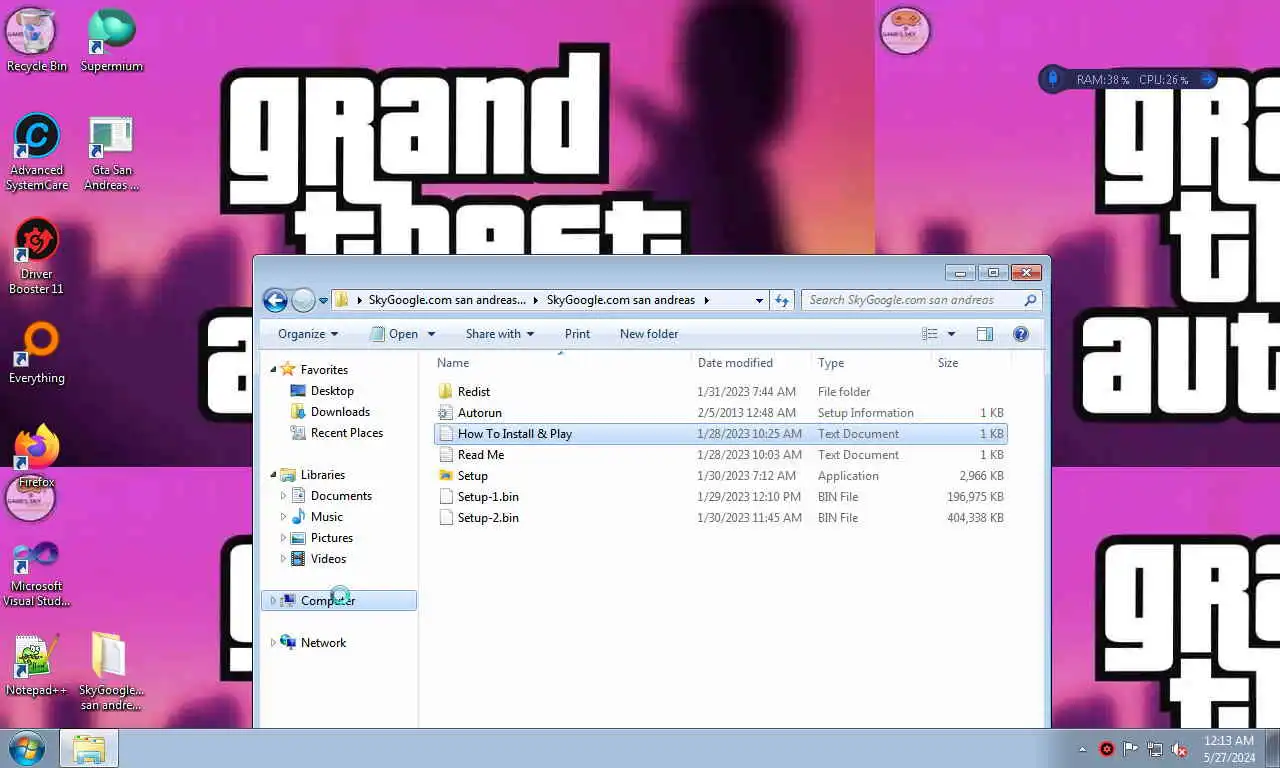Image resolution: width=1280 pixels, height=768 pixels.
Task: Launch Driver Booster 11 shortcut
Action: tap(37, 256)
